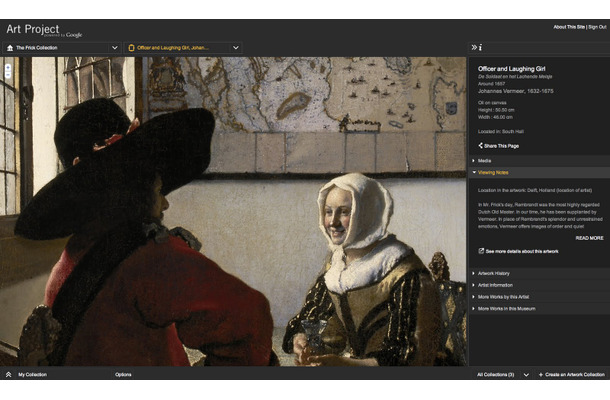This screenshot has width=610, height=400.
Task: Click the share icon next to Share This Page
Action: (480, 146)
